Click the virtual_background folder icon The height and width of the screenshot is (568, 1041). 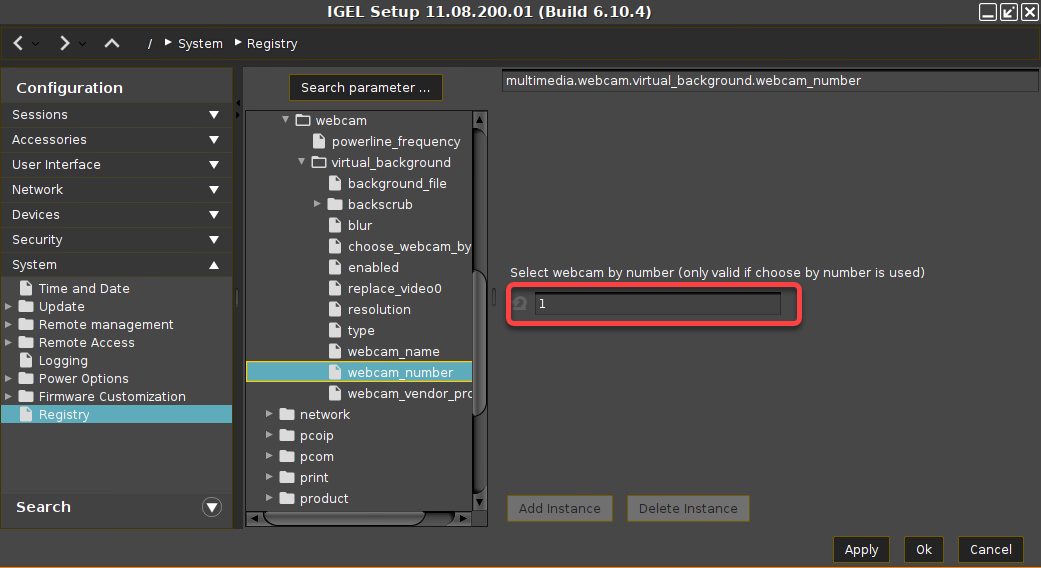(319, 163)
